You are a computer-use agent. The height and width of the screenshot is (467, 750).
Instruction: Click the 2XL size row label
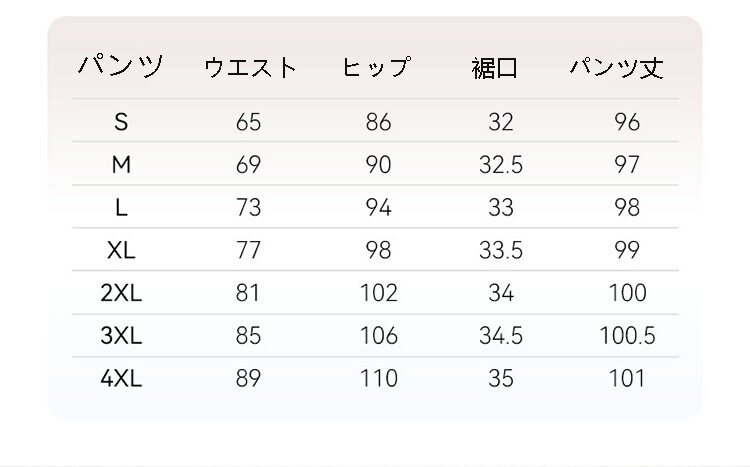tap(121, 293)
